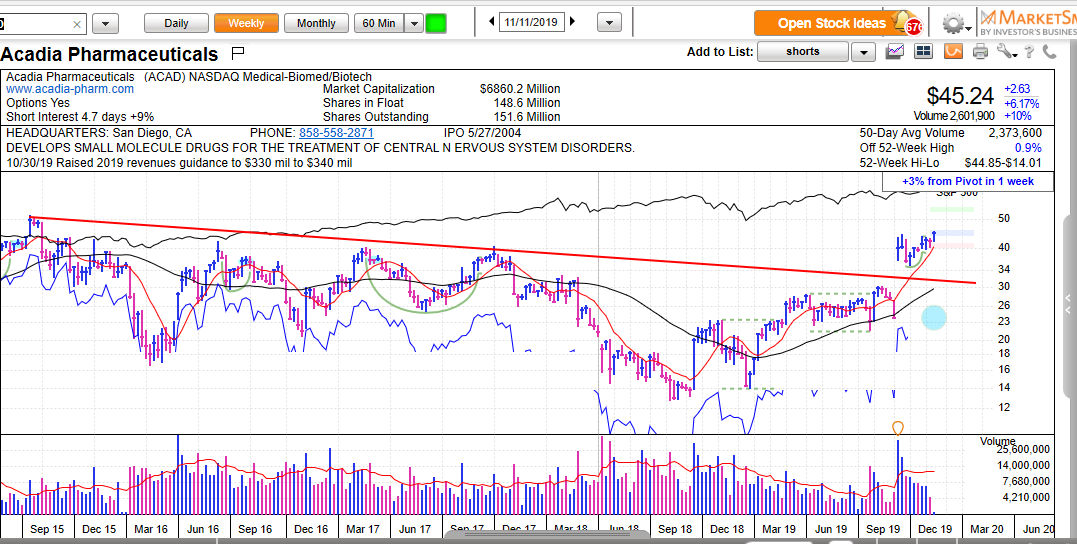This screenshot has height=544, width=1077.
Task: Select the Weekly chart tab
Action: coord(247,23)
